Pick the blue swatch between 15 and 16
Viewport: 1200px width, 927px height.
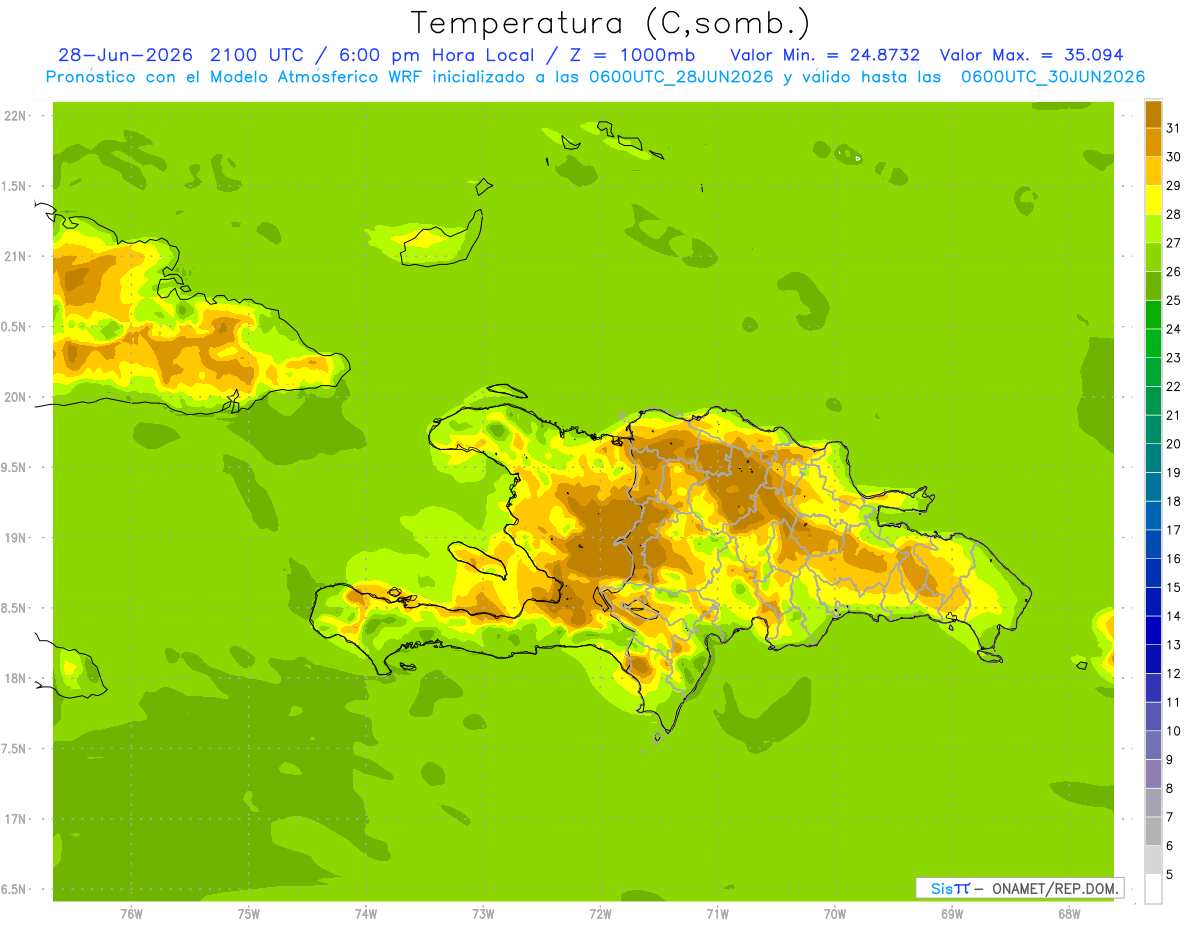click(1153, 573)
